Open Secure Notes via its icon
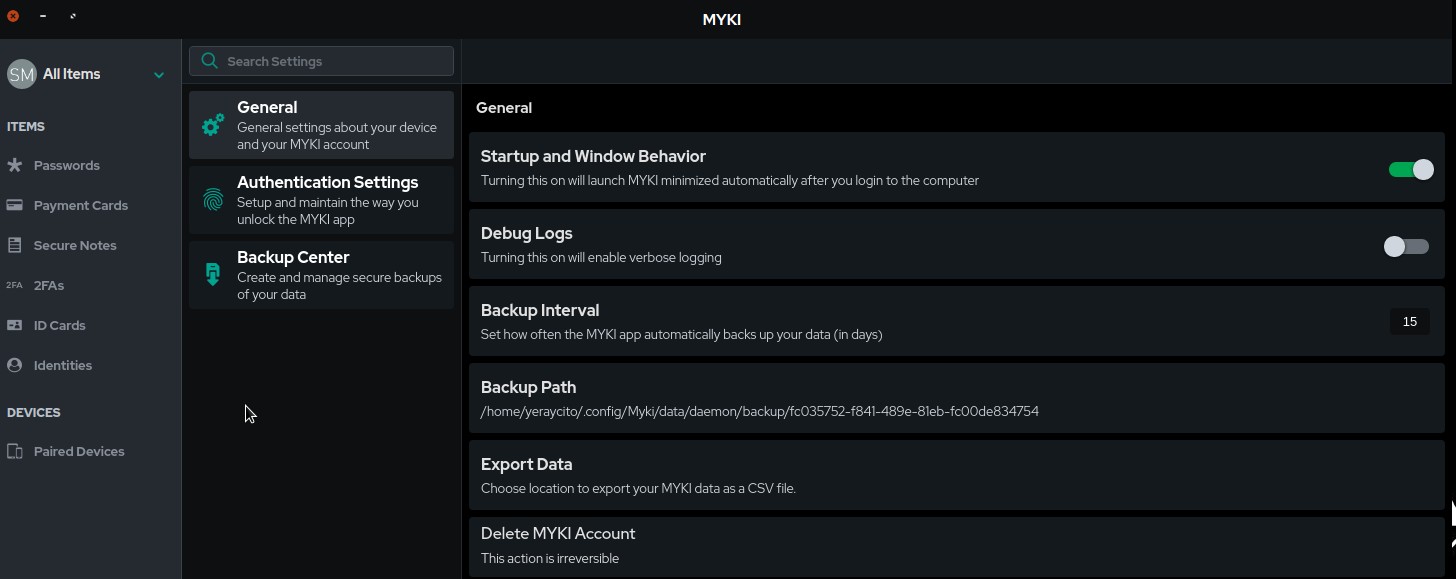Viewport: 1456px width, 579px height. tap(15, 245)
